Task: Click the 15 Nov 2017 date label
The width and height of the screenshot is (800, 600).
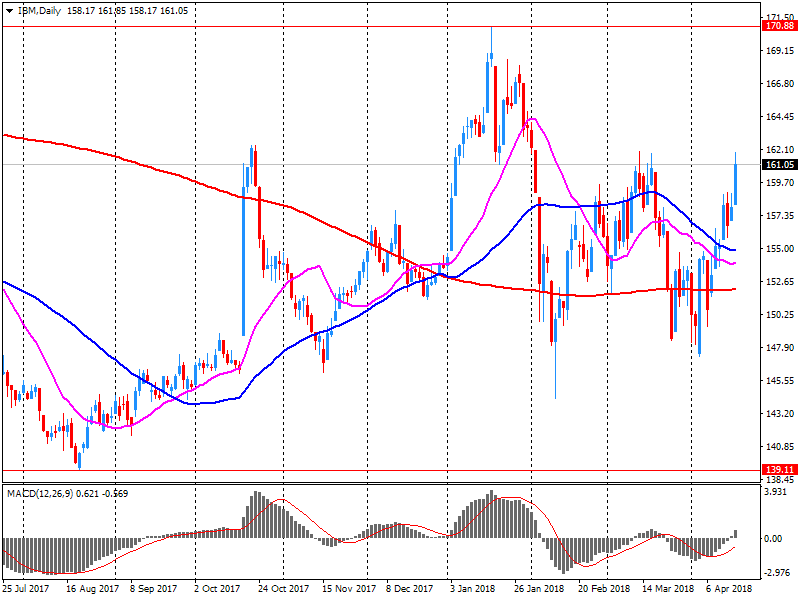Action: click(349, 589)
